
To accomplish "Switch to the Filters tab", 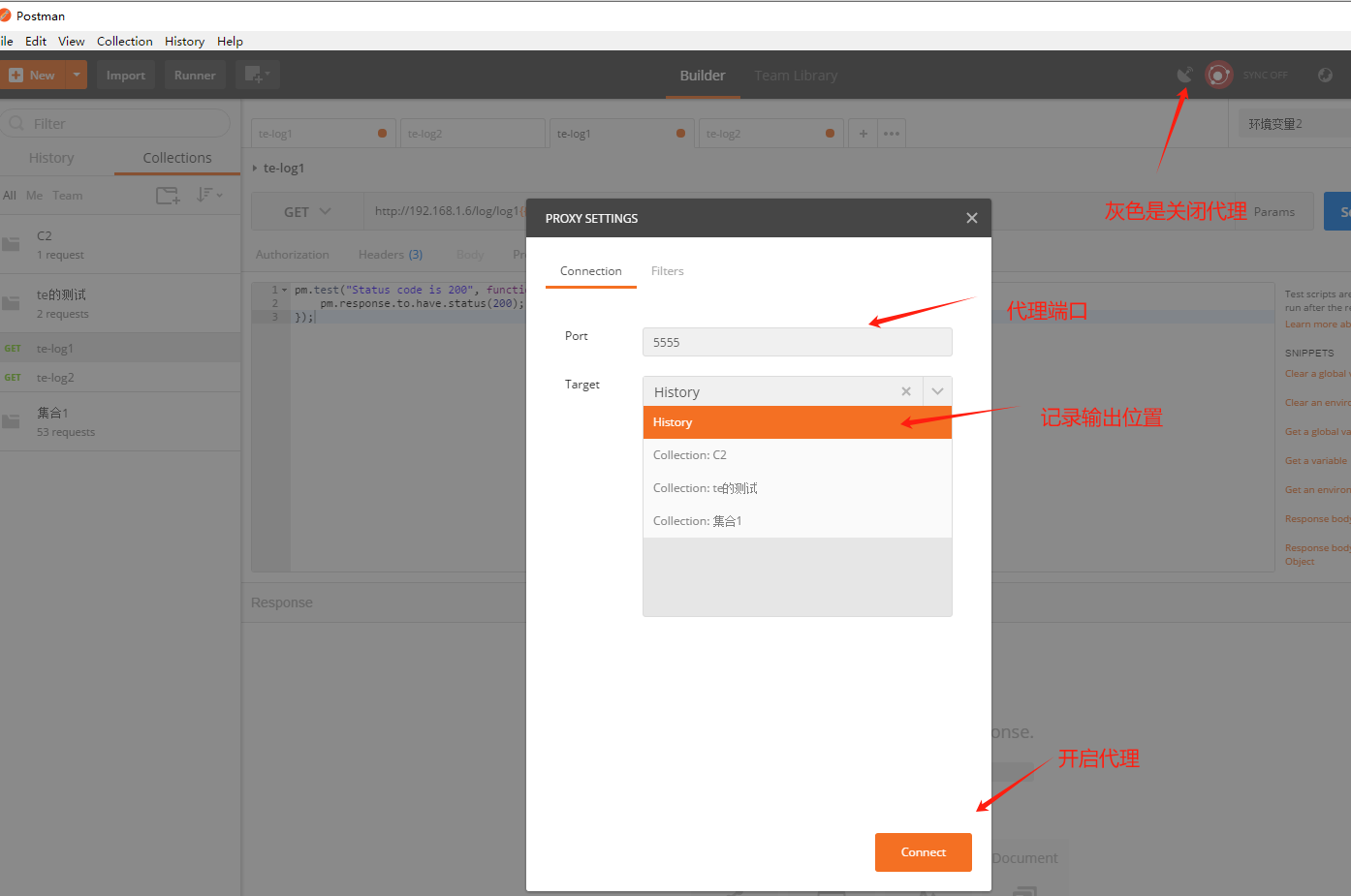I will (x=668, y=271).
